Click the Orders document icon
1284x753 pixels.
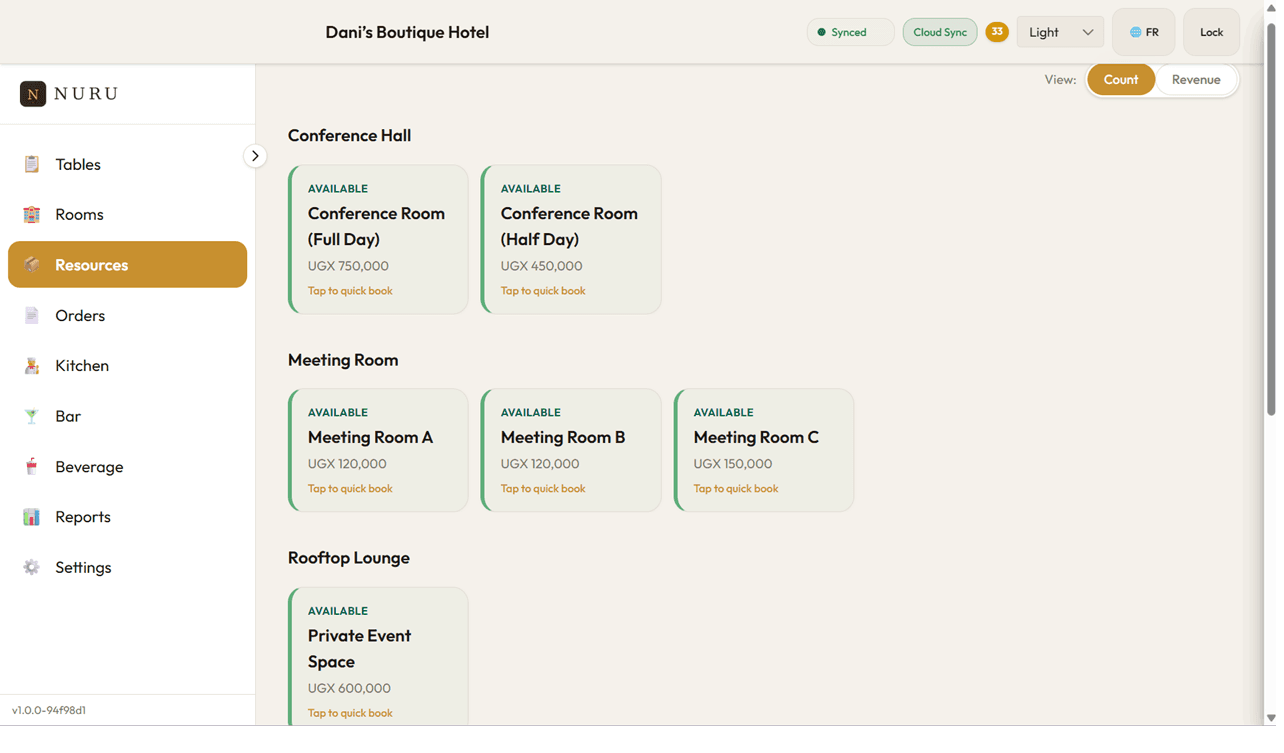pos(32,315)
